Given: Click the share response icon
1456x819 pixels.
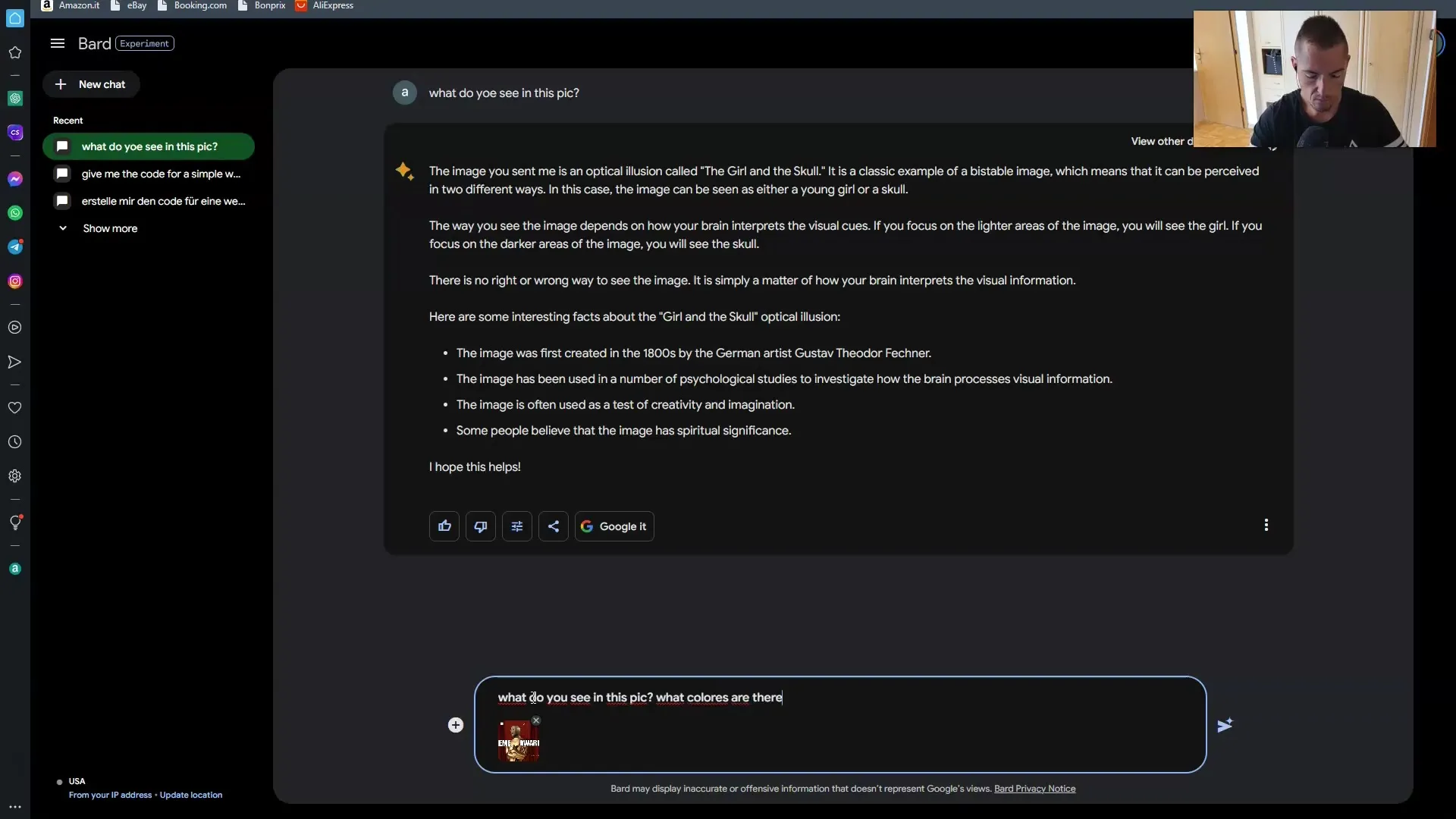Looking at the screenshot, I should point(553,525).
